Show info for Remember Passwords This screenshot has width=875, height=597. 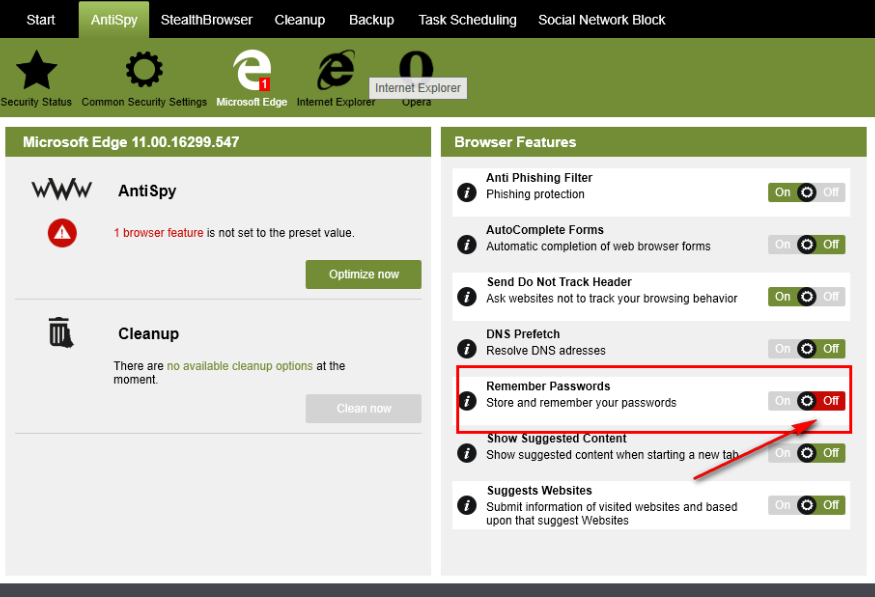[467, 401]
